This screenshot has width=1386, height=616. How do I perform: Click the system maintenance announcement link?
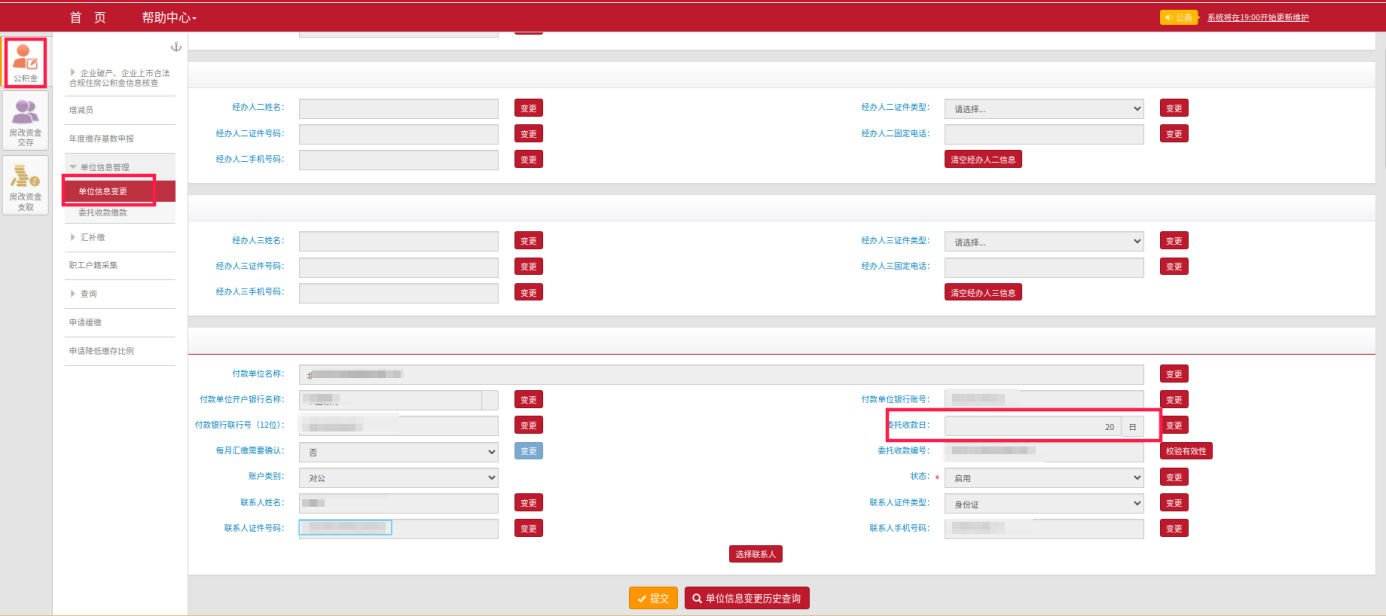1257,17
